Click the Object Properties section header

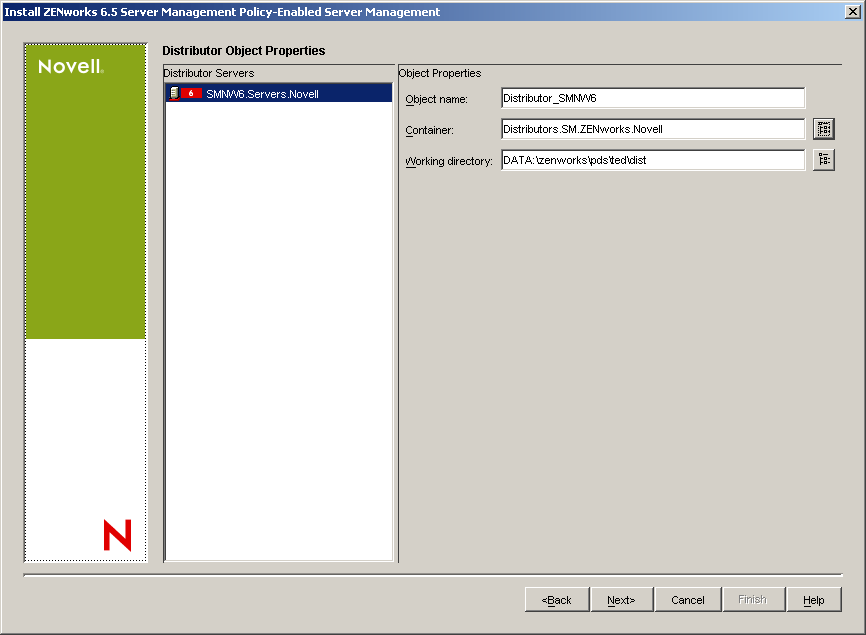click(430, 72)
